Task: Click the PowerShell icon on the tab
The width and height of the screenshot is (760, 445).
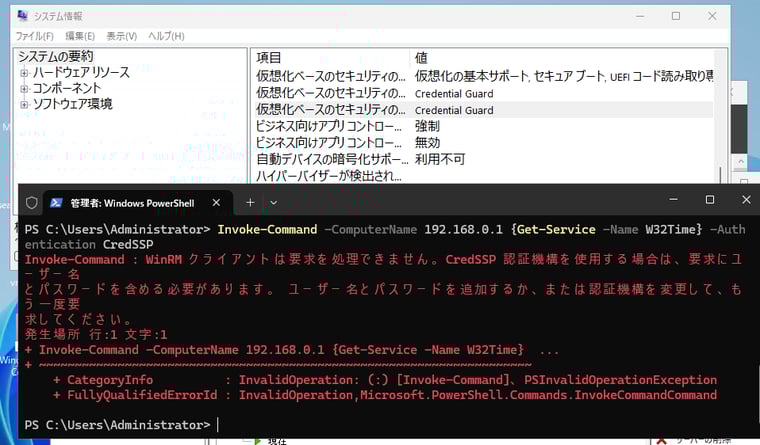Action: click(x=56, y=203)
